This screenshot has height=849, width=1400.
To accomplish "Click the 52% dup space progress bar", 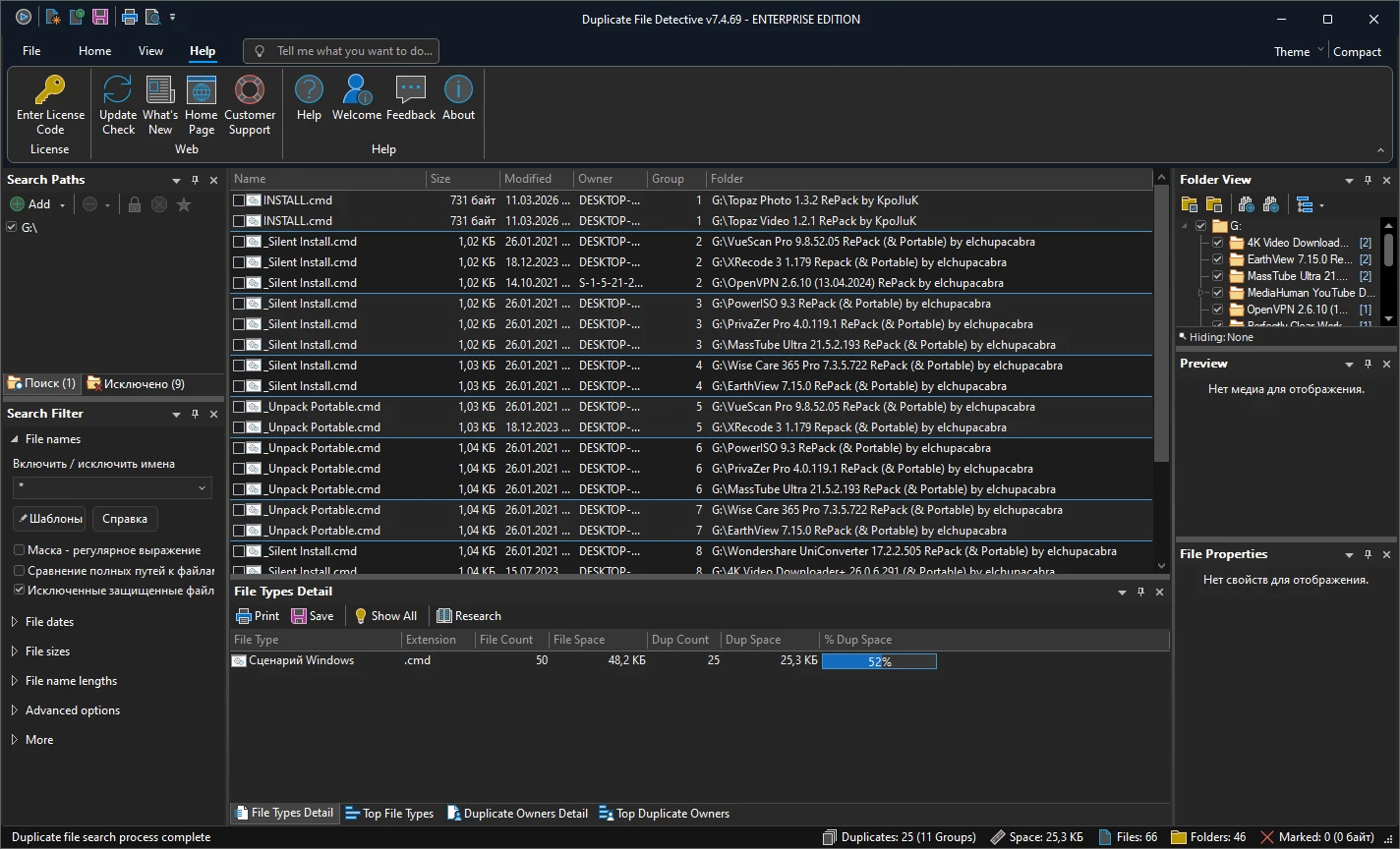I will point(879,661).
